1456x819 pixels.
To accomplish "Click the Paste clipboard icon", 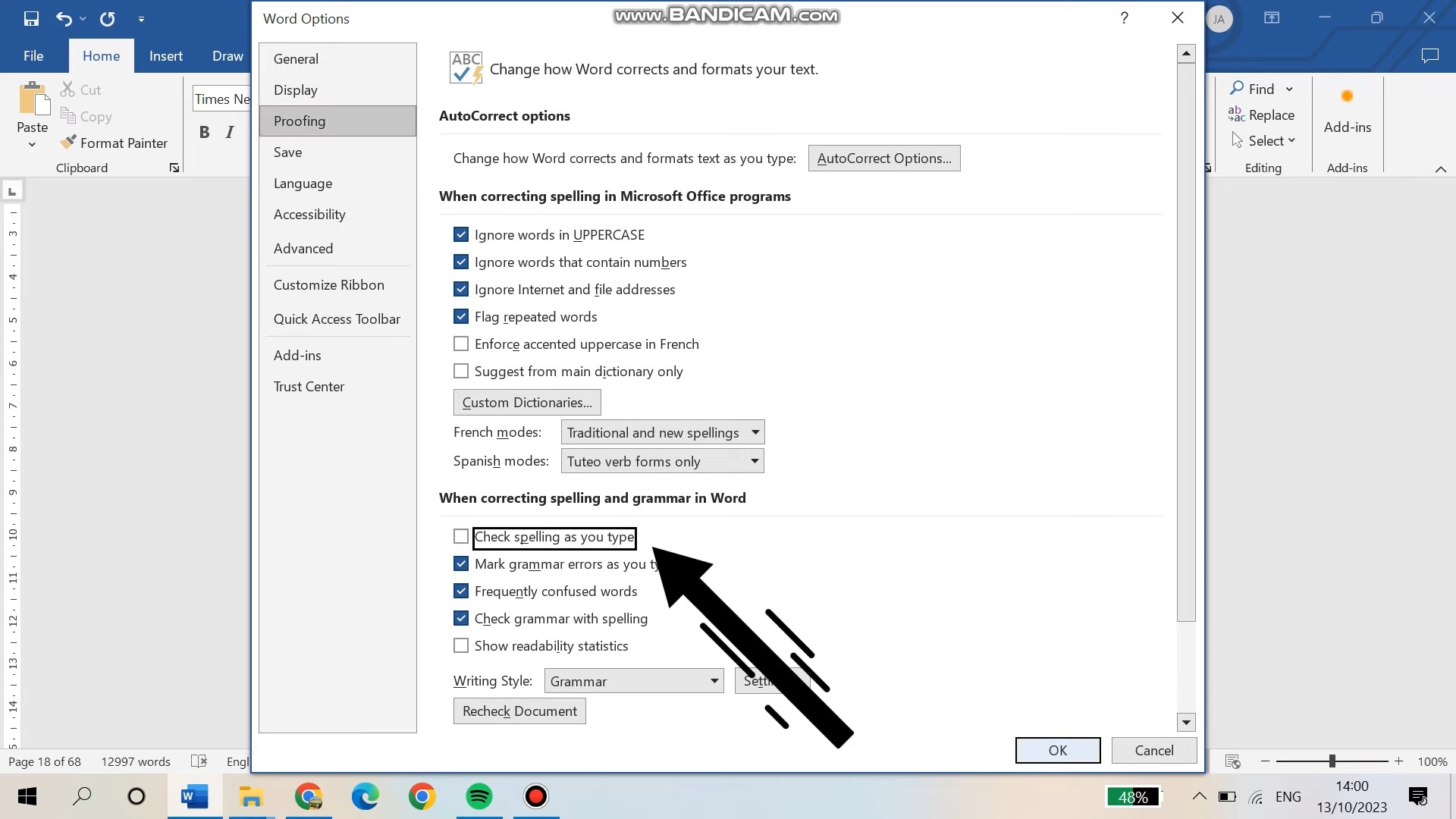I will 33,99.
